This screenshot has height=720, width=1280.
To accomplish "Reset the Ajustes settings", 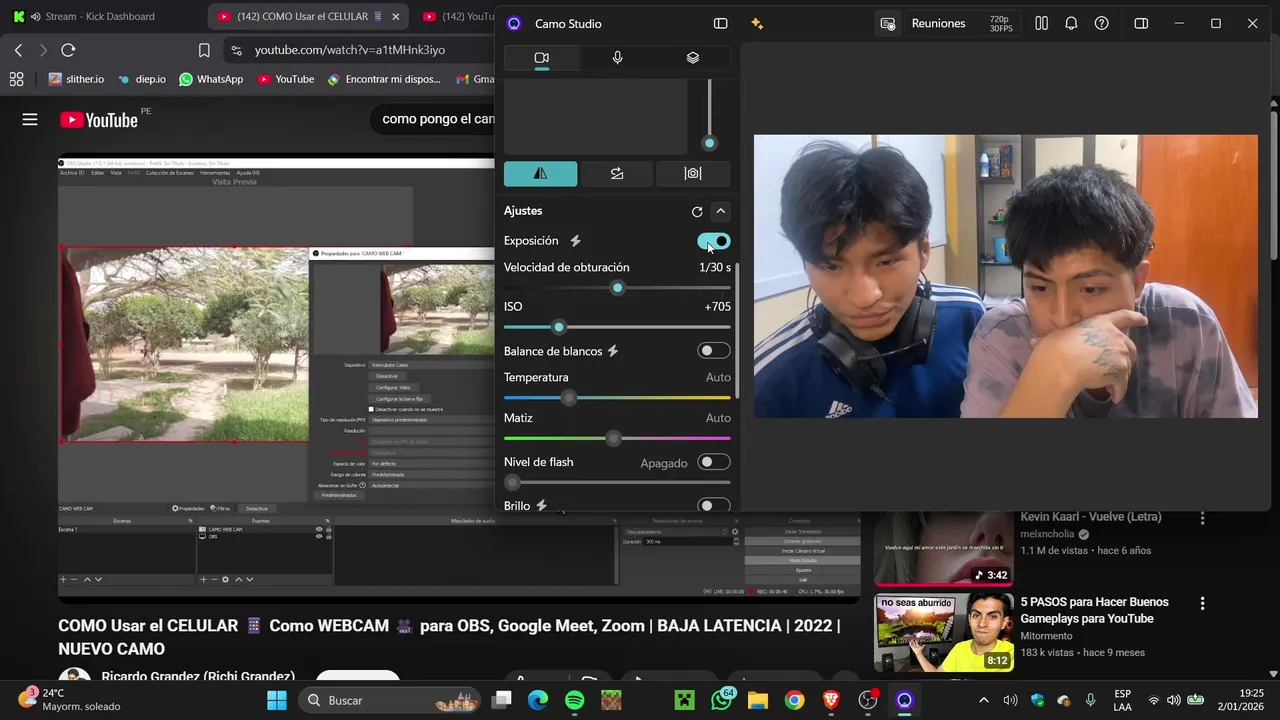I will pyautogui.click(x=697, y=211).
